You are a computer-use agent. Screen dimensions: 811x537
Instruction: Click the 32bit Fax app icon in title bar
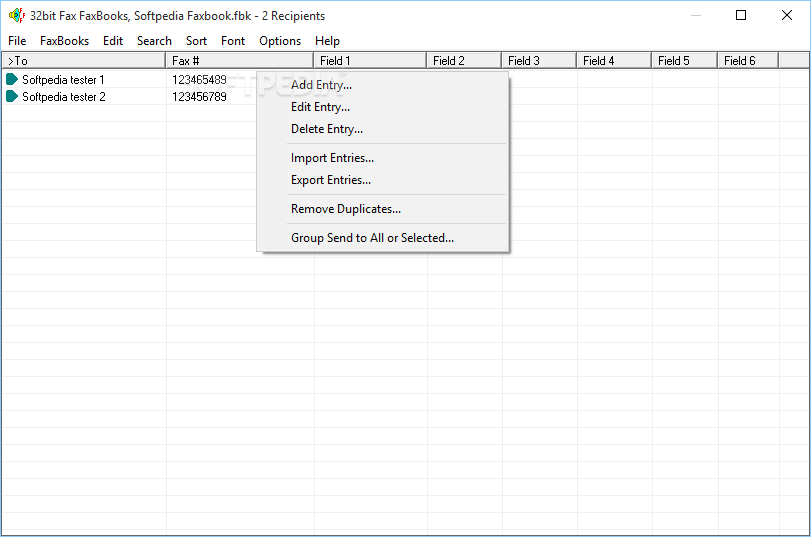click(x=16, y=16)
